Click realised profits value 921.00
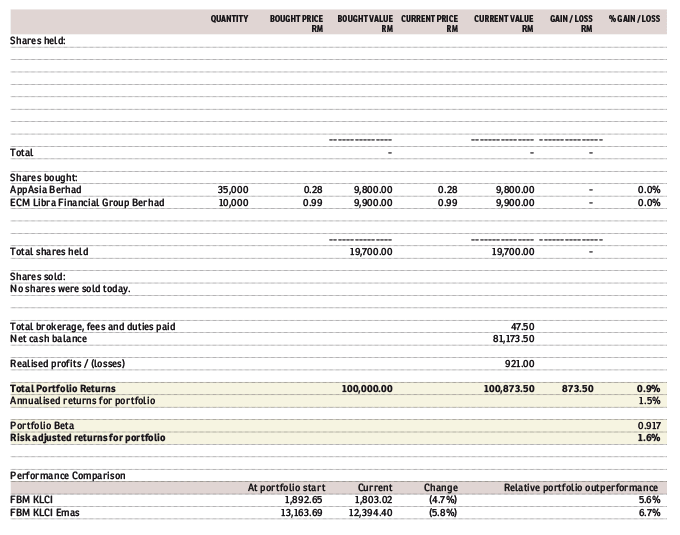This screenshot has height=535, width=680. tap(519, 363)
